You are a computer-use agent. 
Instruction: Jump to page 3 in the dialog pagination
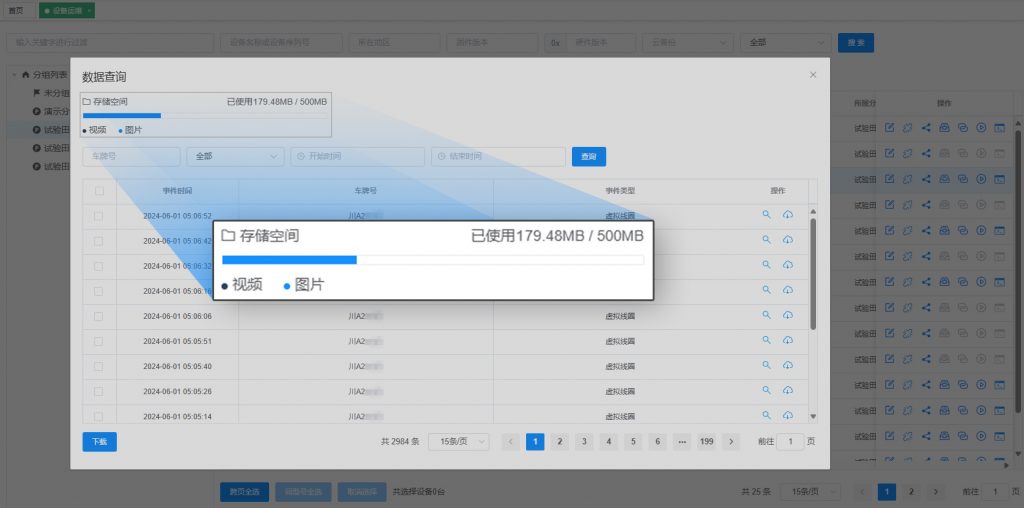tap(584, 441)
